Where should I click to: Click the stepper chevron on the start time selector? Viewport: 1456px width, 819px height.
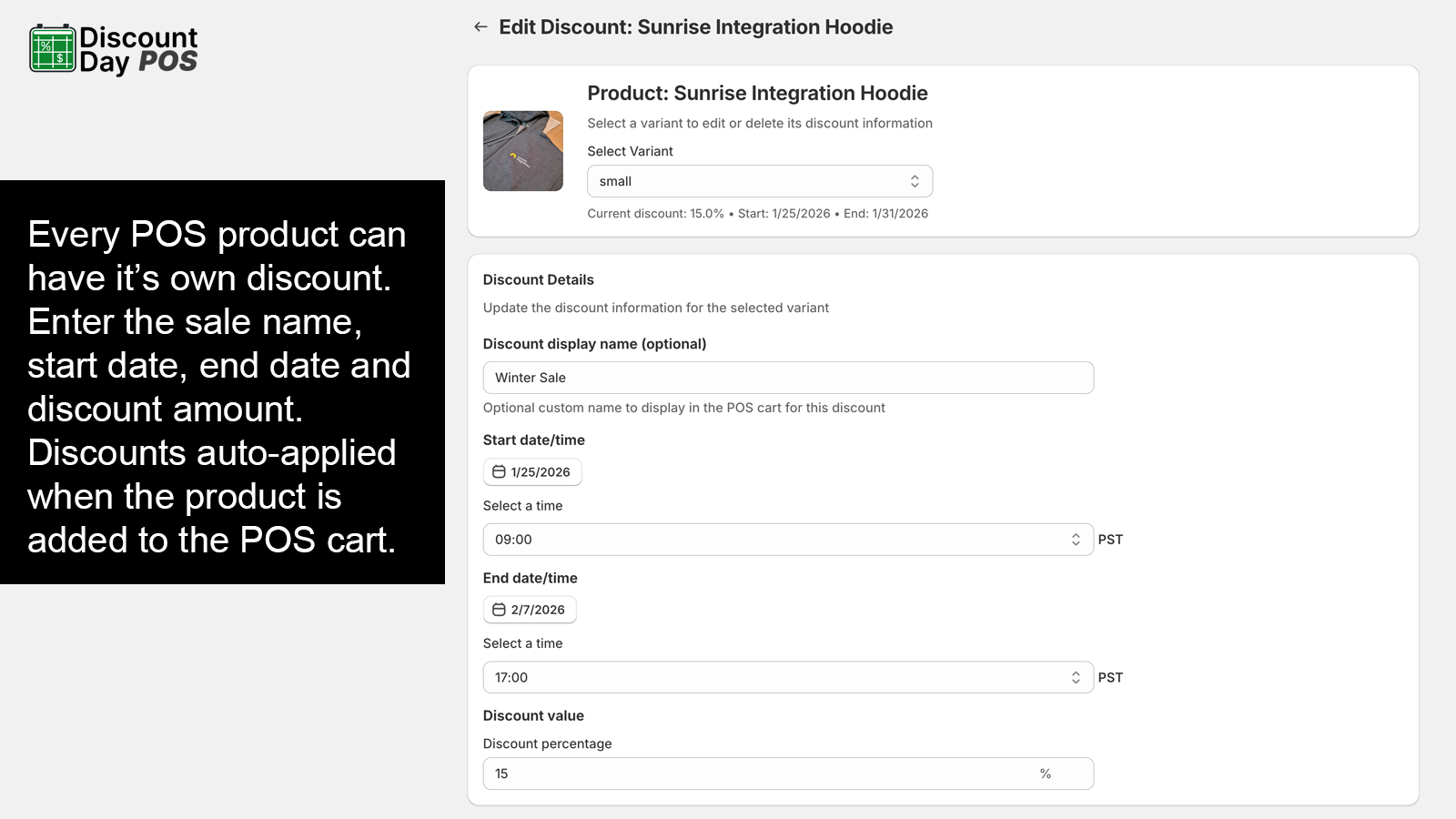tap(1076, 539)
